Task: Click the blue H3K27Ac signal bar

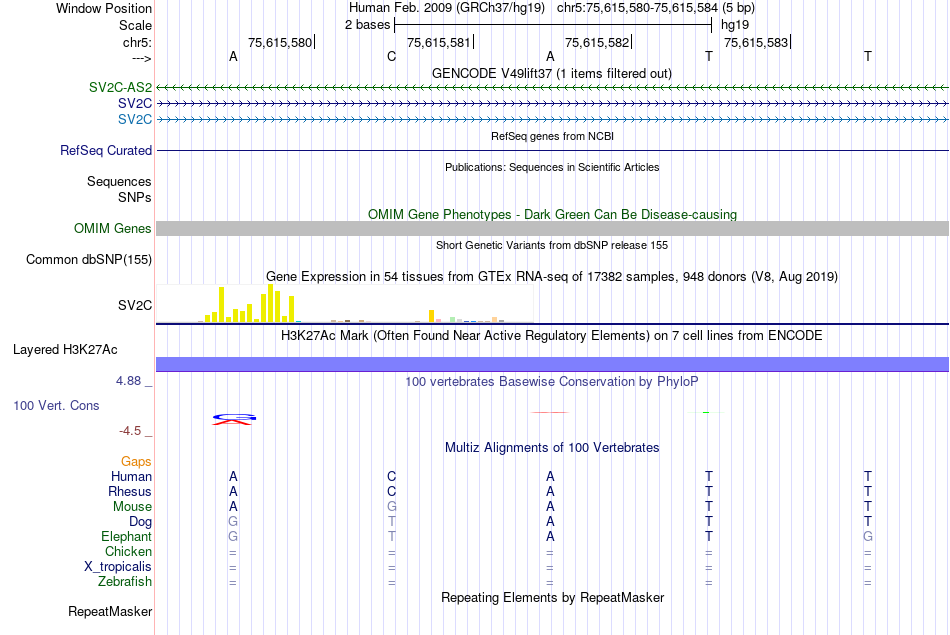Action: [553, 364]
